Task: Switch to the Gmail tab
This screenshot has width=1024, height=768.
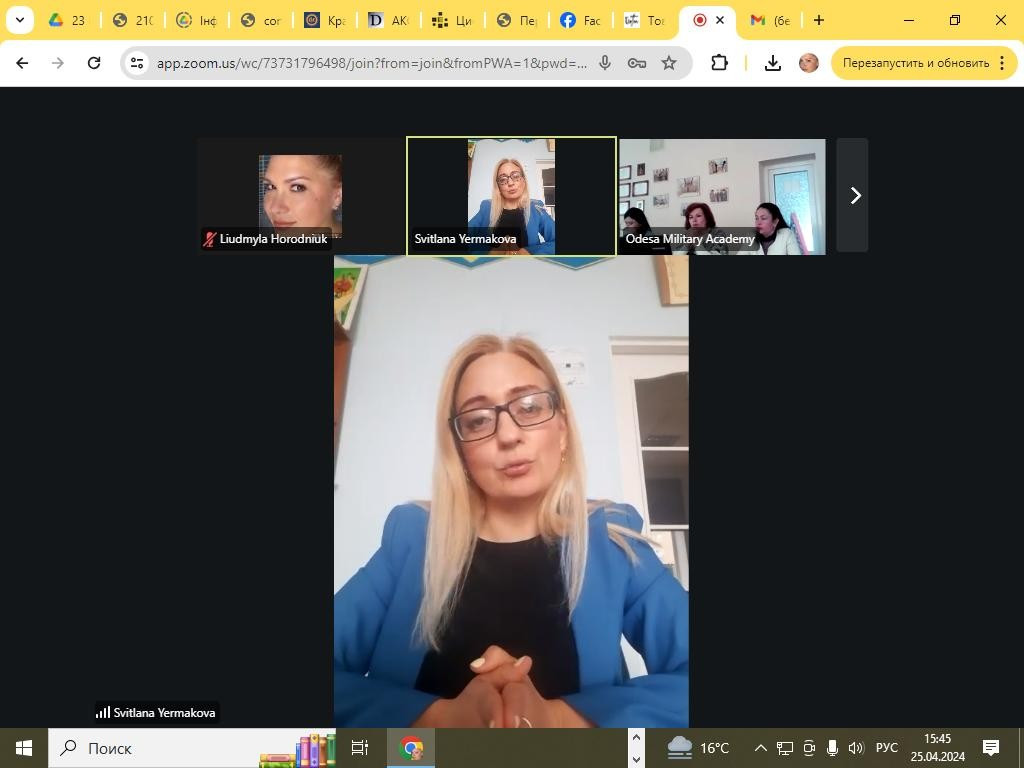Action: tap(771, 20)
